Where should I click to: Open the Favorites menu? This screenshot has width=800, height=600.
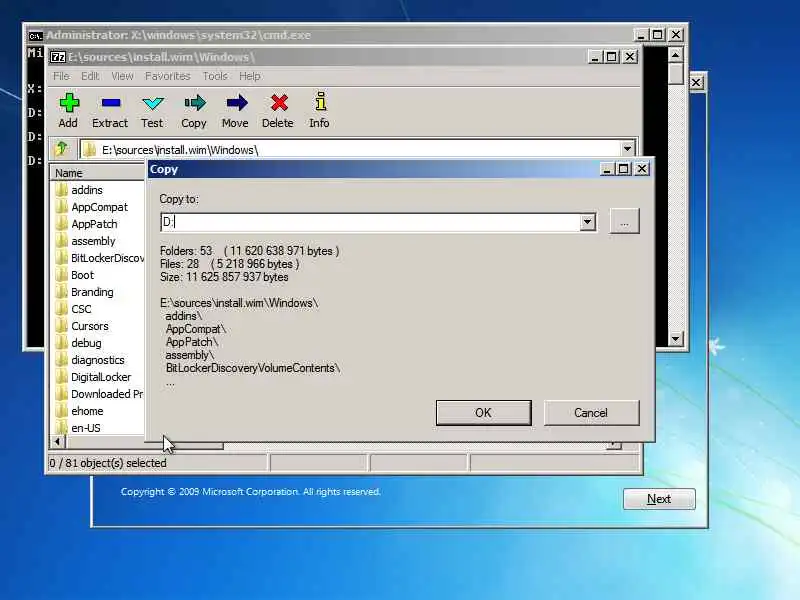click(168, 76)
